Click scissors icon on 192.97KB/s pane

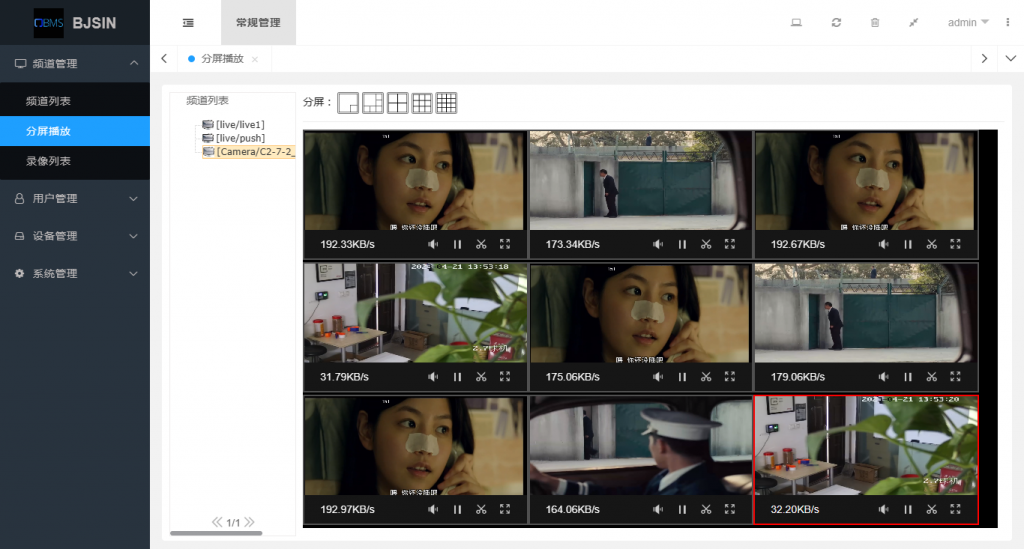pyautogui.click(x=481, y=509)
